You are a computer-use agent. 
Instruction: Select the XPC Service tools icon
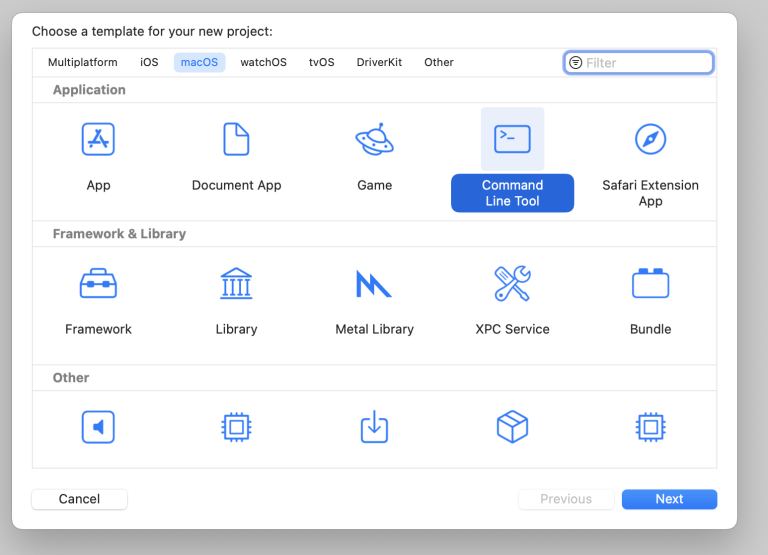point(512,284)
